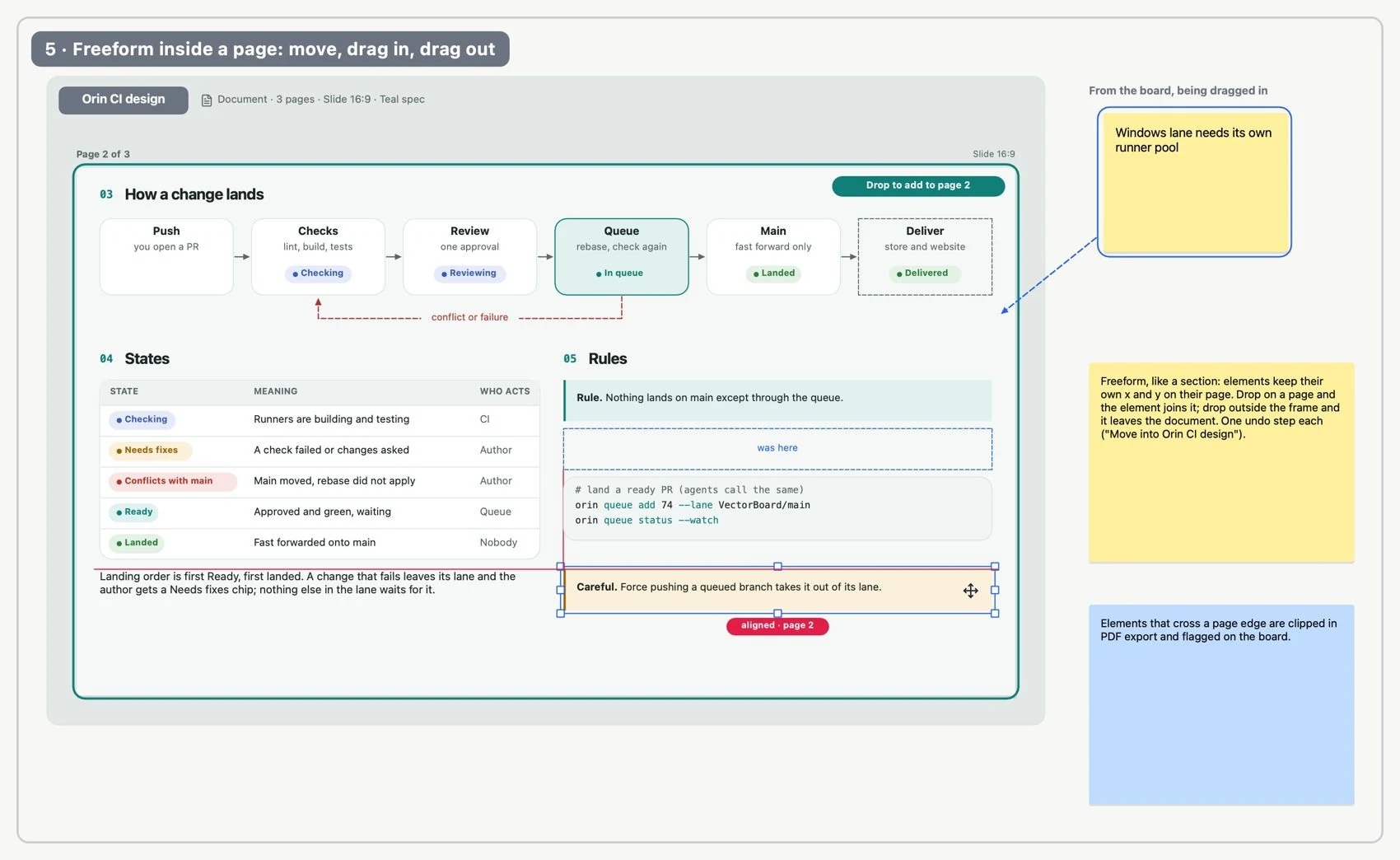
Task: Select the Push step card
Action: pyautogui.click(x=166, y=256)
